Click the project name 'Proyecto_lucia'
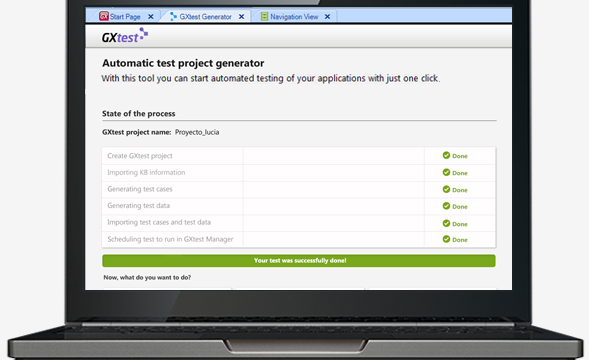This screenshot has height=360, width=589. pyautogui.click(x=197, y=132)
